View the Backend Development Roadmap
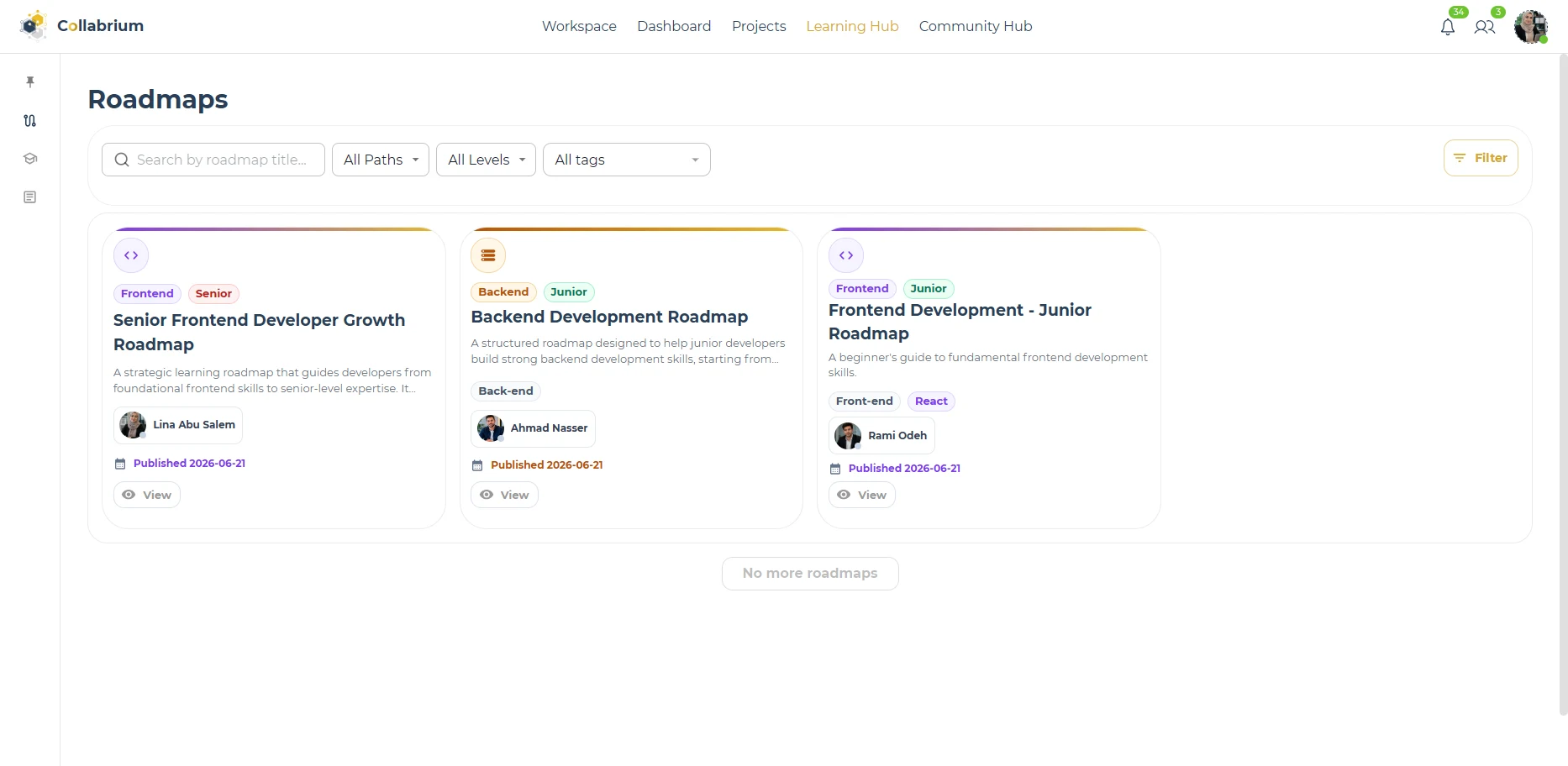The image size is (1568, 766). click(504, 495)
